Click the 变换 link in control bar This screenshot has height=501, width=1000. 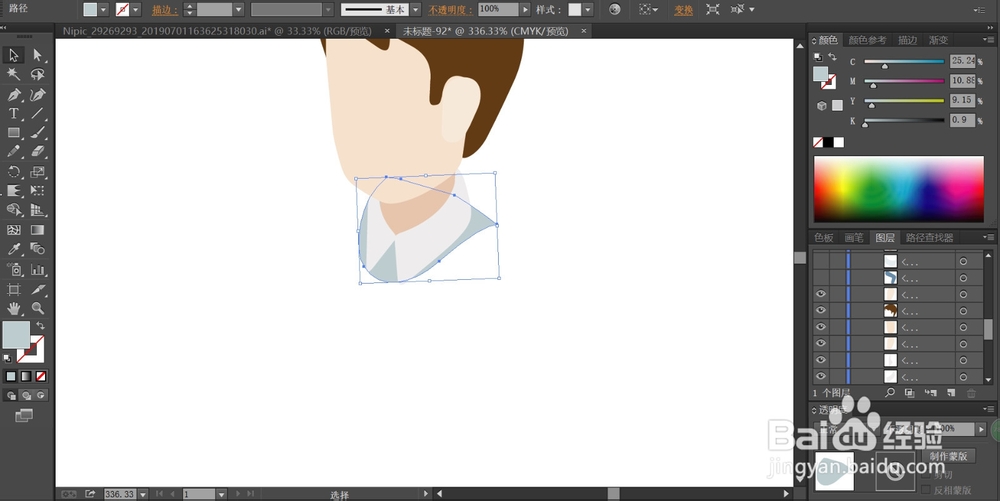tap(683, 10)
